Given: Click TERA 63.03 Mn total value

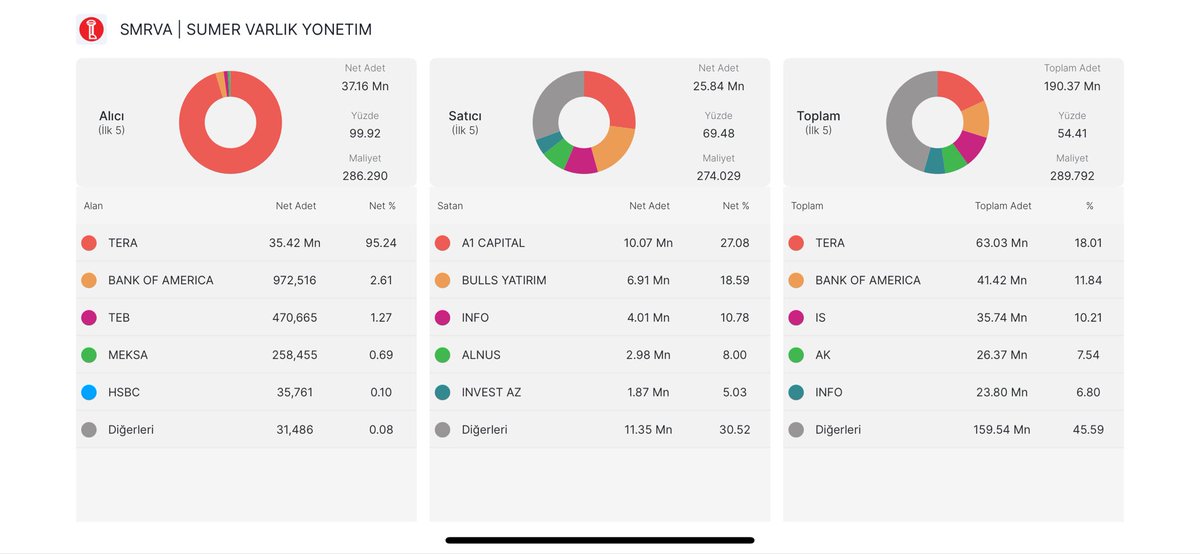Looking at the screenshot, I should click(x=1002, y=243).
